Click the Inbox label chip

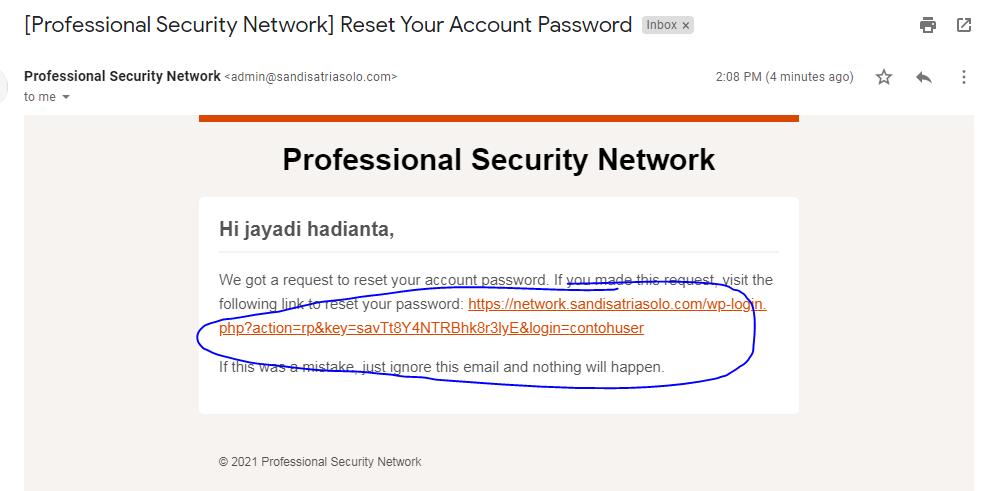[x=662, y=25]
